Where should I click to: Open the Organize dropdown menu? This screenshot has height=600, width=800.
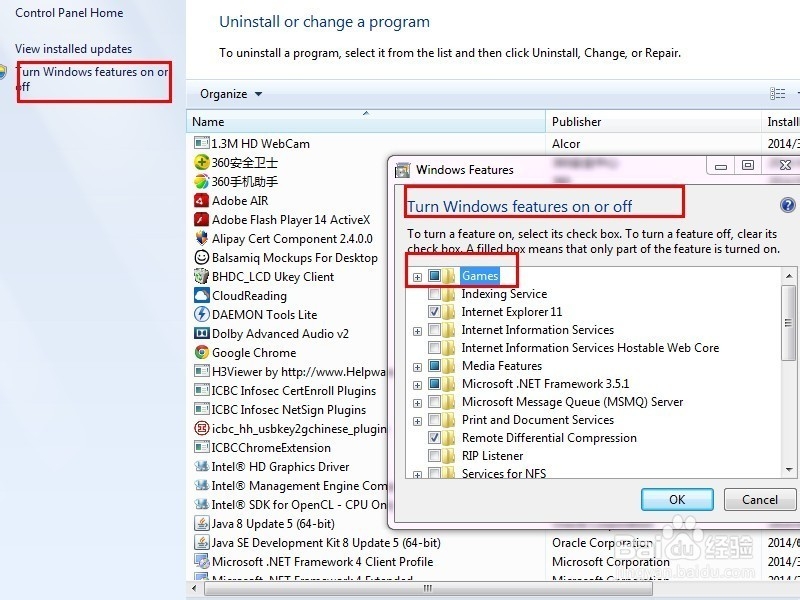pos(231,94)
